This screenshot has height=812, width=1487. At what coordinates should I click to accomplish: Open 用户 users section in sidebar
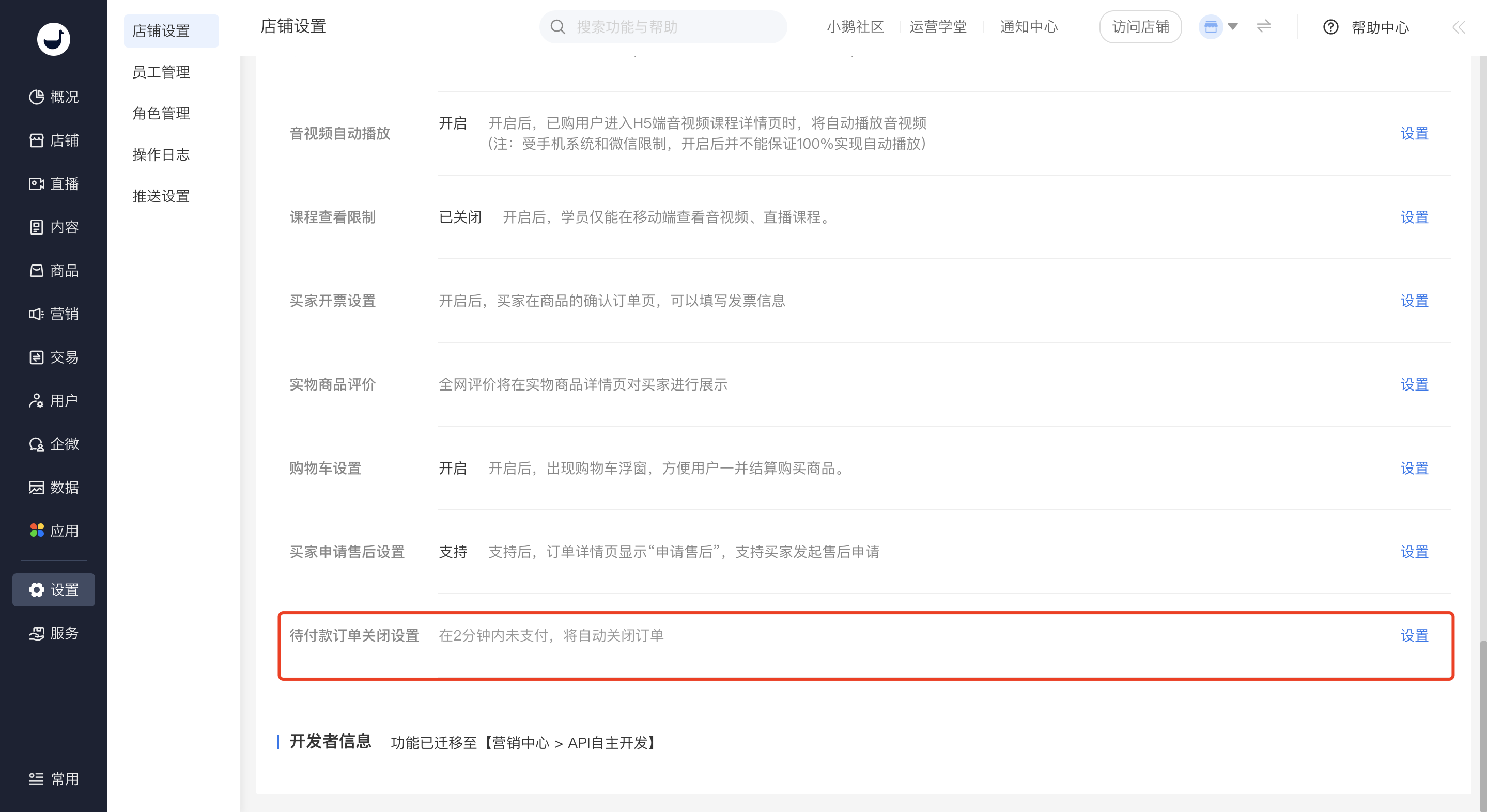[54, 400]
